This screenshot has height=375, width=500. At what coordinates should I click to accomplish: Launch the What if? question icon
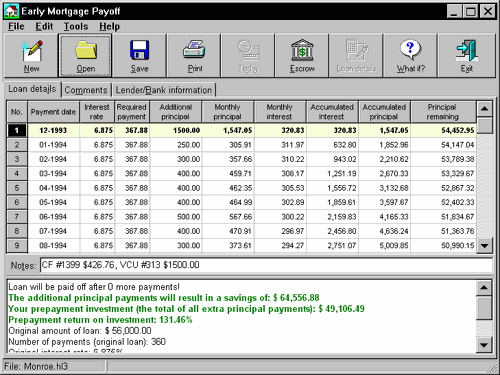tap(410, 56)
